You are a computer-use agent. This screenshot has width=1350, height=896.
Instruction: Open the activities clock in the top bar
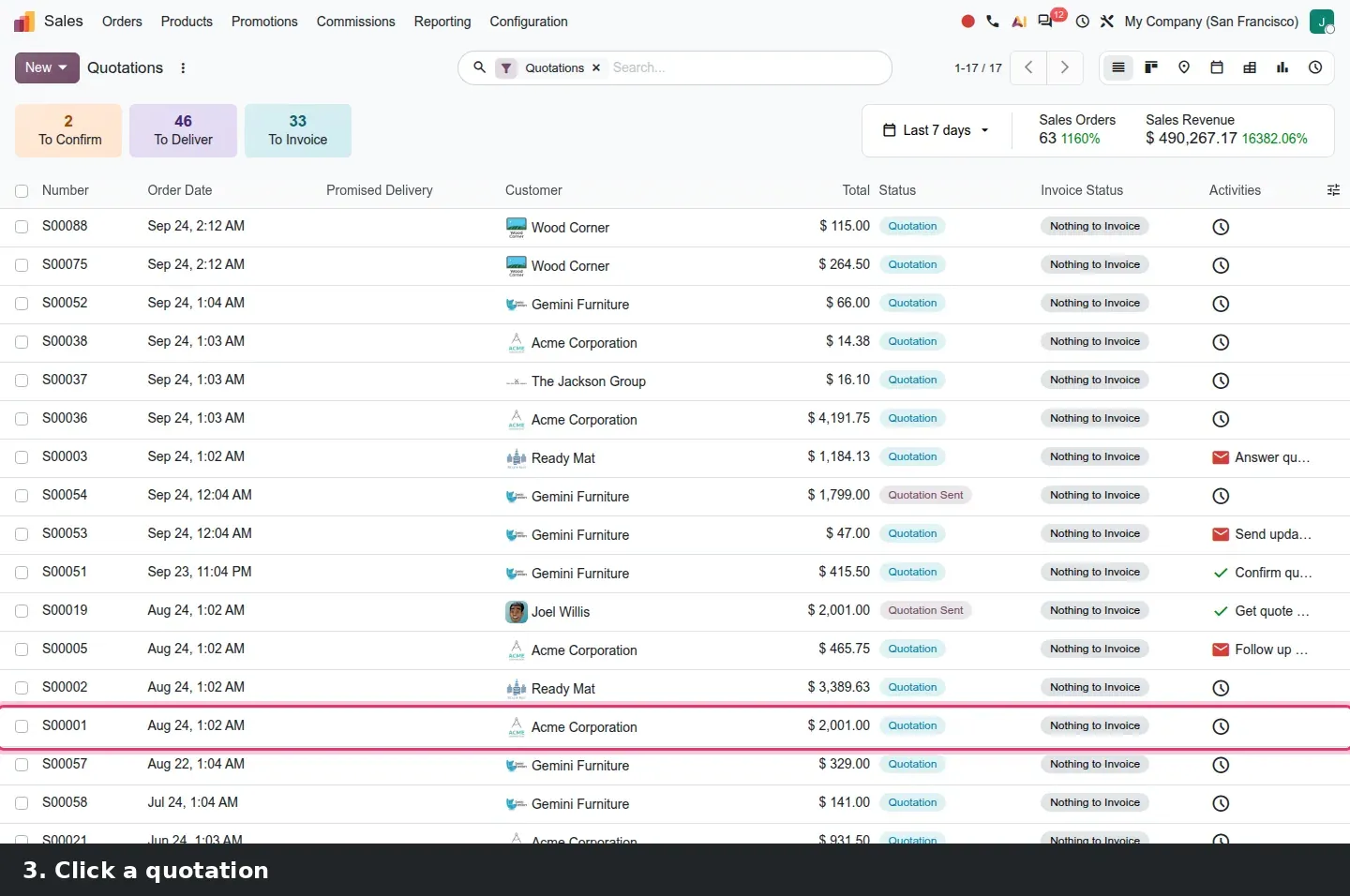1083,22
